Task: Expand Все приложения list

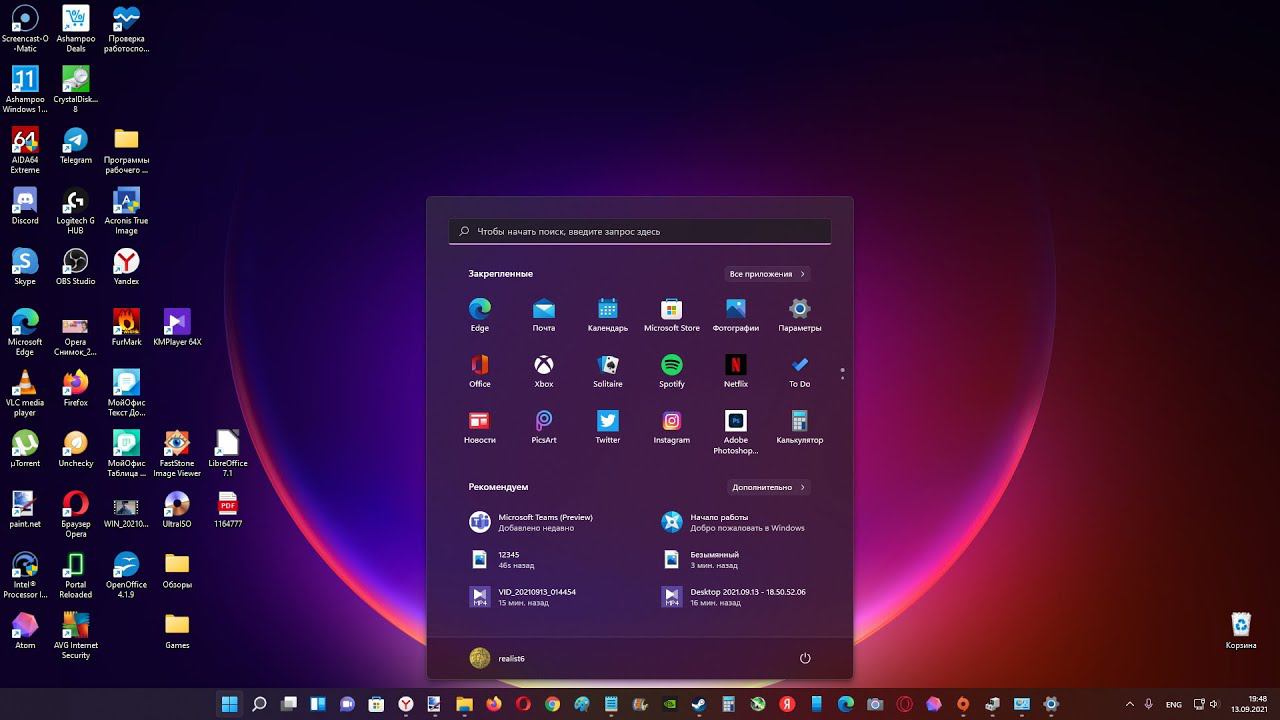Action: click(768, 274)
